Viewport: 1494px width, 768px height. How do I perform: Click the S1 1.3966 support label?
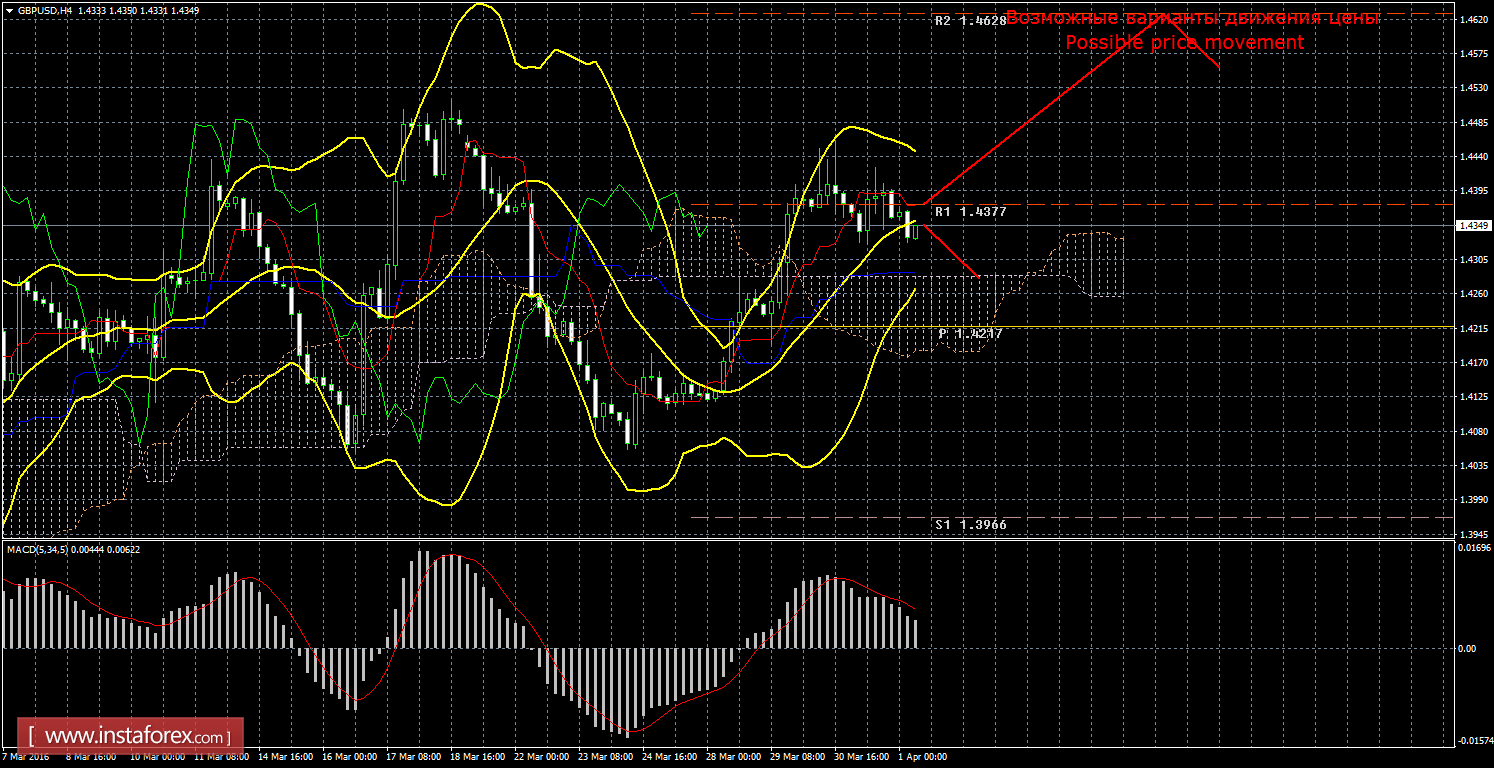[970, 524]
